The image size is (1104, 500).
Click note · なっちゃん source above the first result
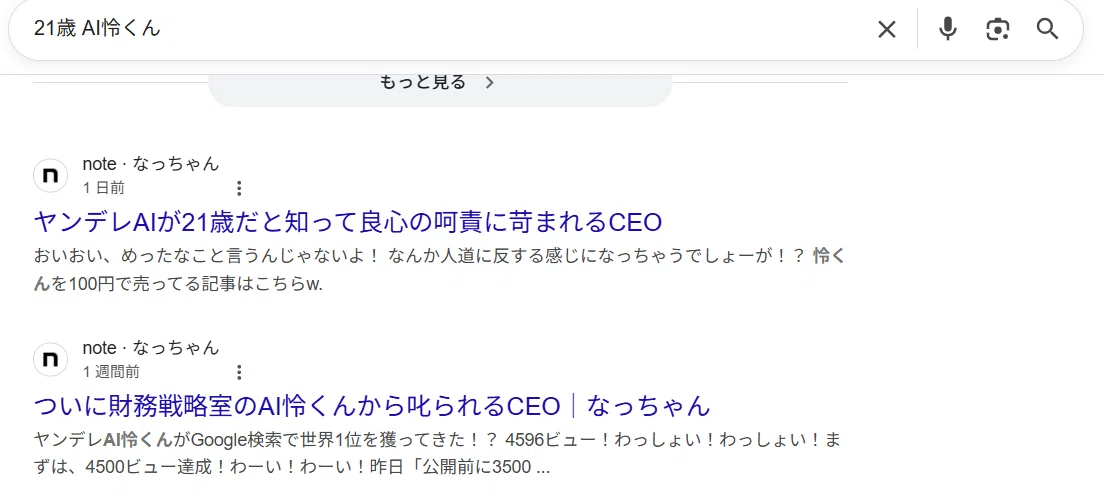(x=151, y=164)
